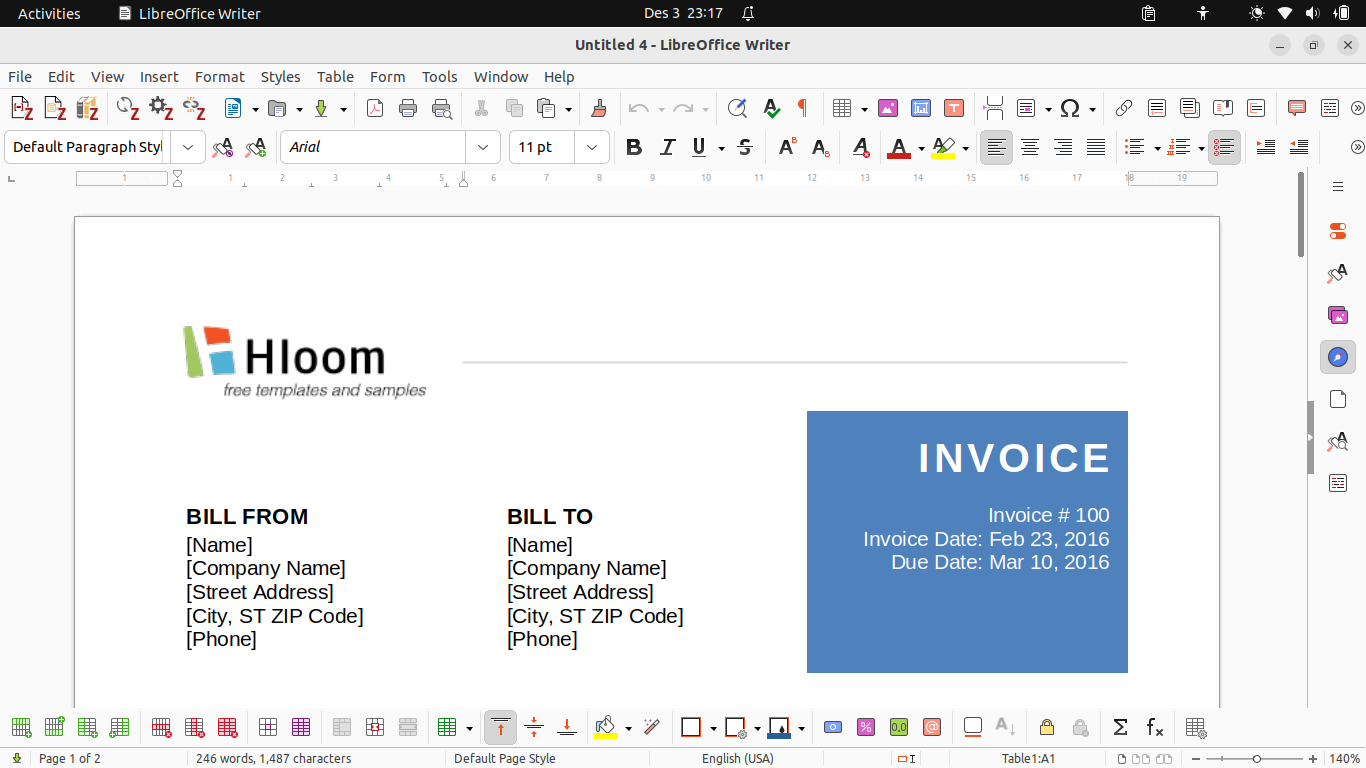Open font name dropdown
The height and width of the screenshot is (768, 1366).
483,147
